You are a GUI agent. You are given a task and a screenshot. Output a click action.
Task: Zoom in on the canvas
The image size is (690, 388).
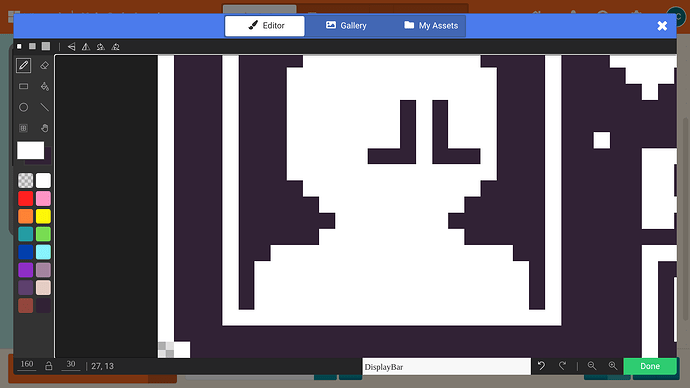pos(613,366)
